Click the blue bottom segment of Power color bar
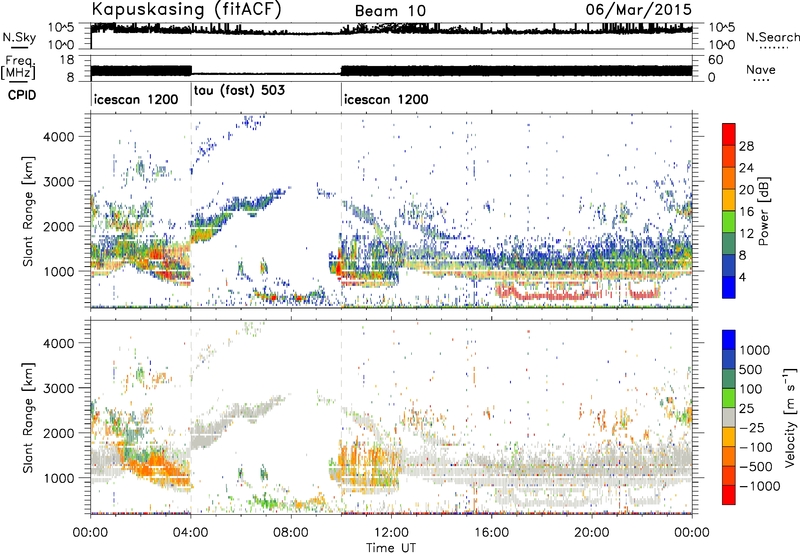This screenshot has width=800, height=554. 729,287
